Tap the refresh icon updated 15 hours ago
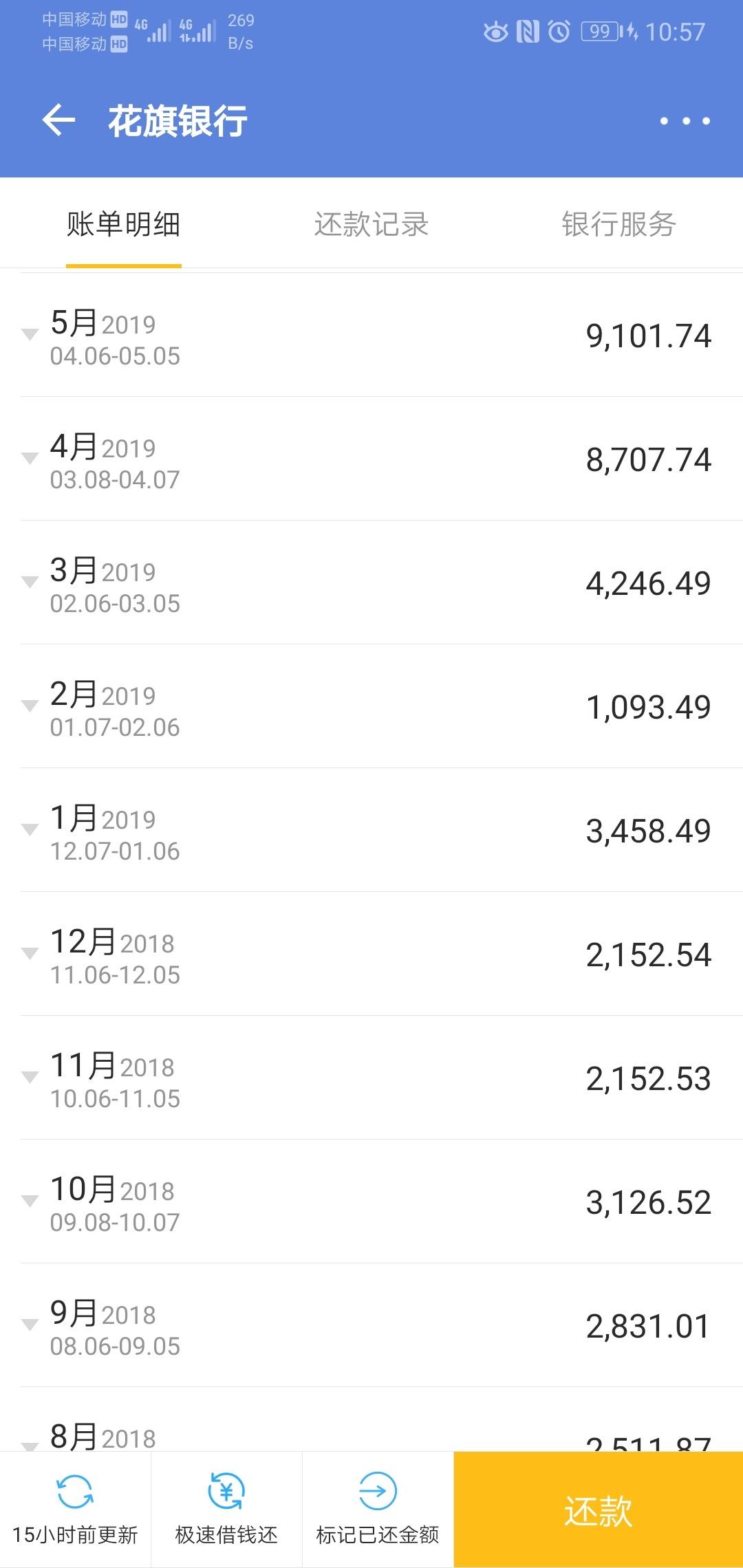This screenshot has width=743, height=1568. click(x=75, y=1492)
